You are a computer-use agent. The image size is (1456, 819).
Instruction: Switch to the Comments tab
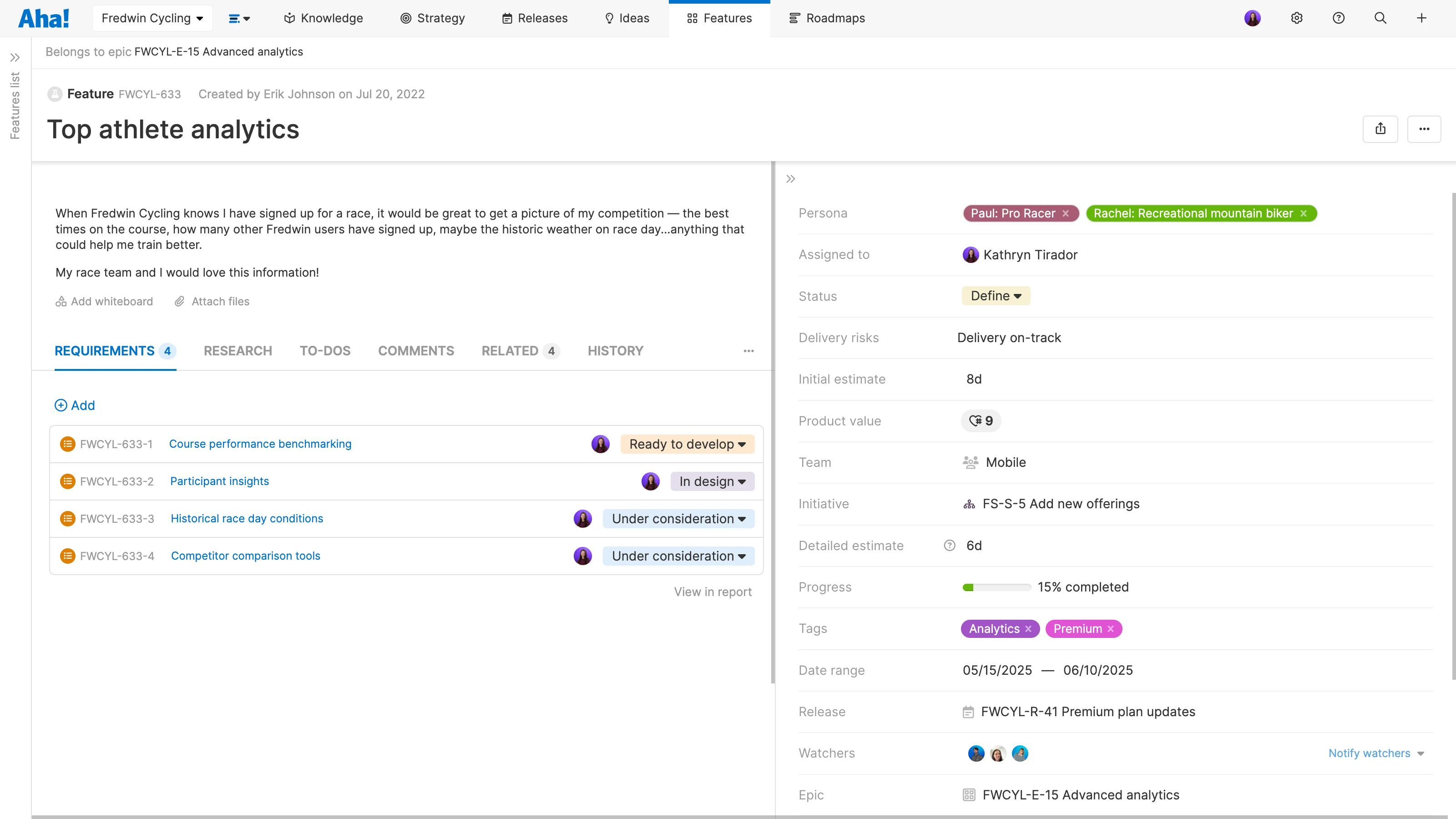tap(415, 350)
